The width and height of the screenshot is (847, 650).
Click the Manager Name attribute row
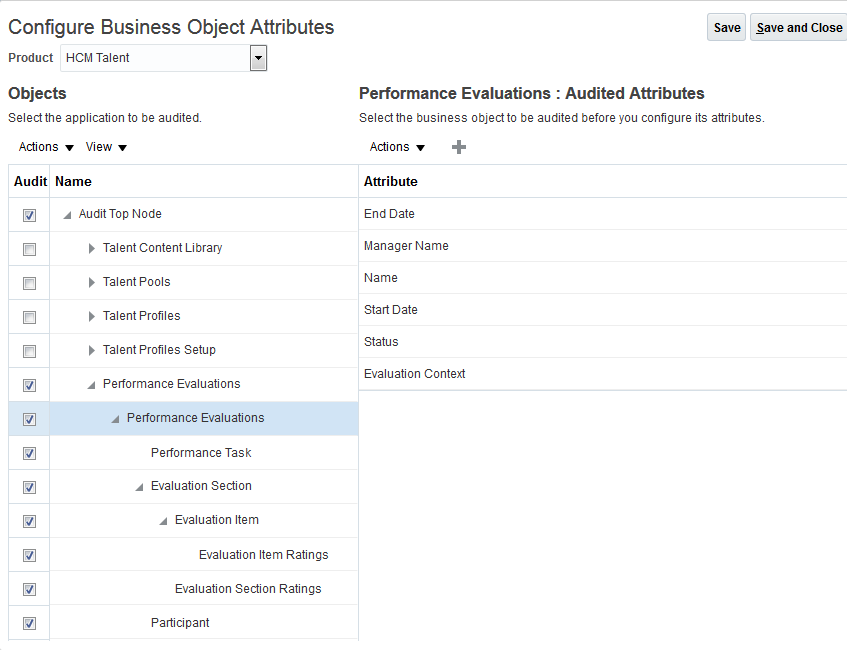pyautogui.click(x=406, y=246)
